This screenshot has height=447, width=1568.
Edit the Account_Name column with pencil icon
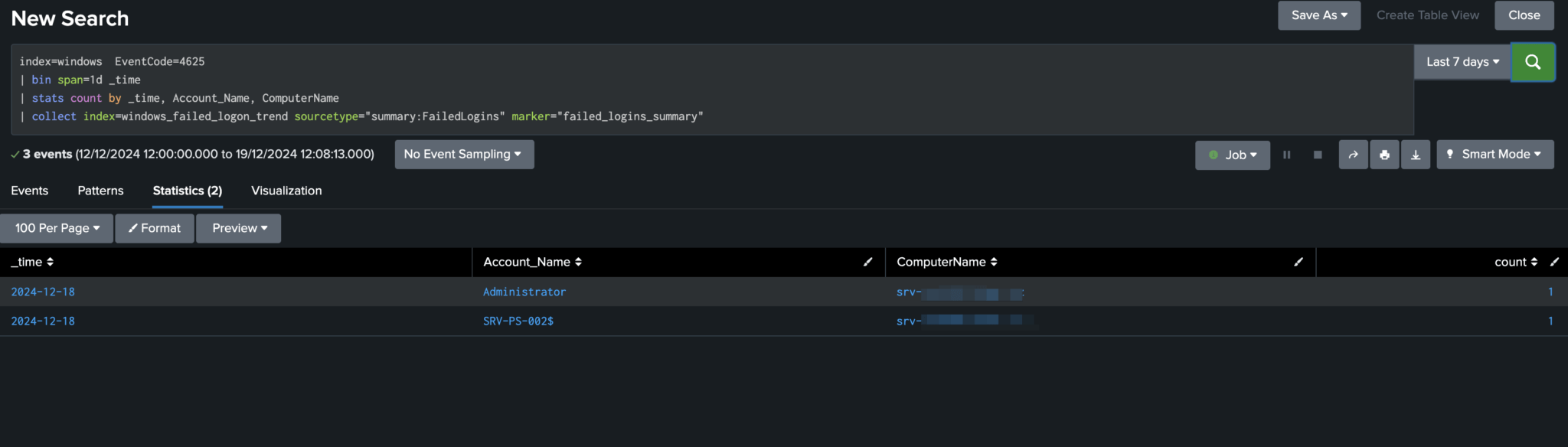(x=867, y=262)
